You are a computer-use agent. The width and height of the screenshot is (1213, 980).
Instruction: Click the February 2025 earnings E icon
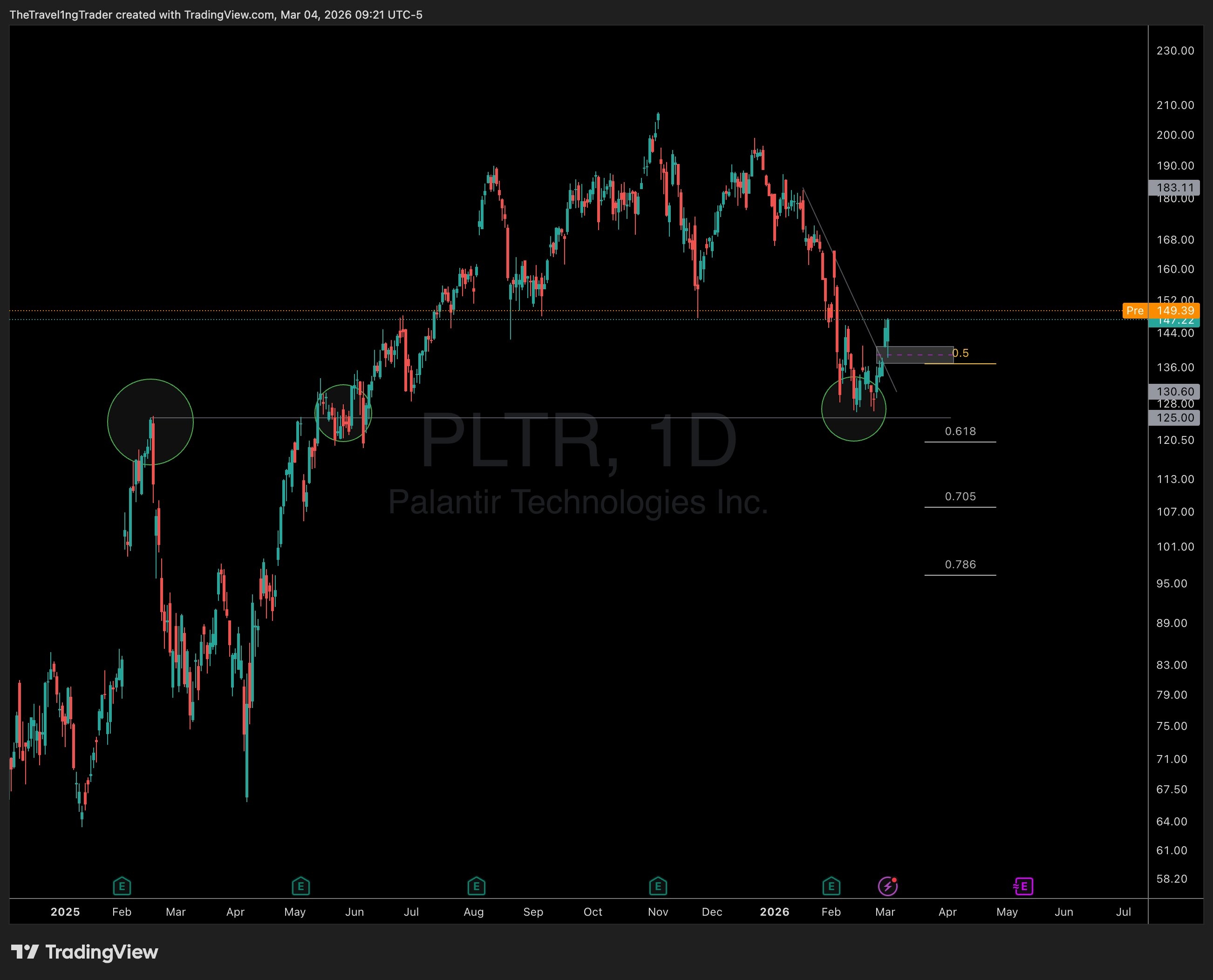(x=122, y=886)
